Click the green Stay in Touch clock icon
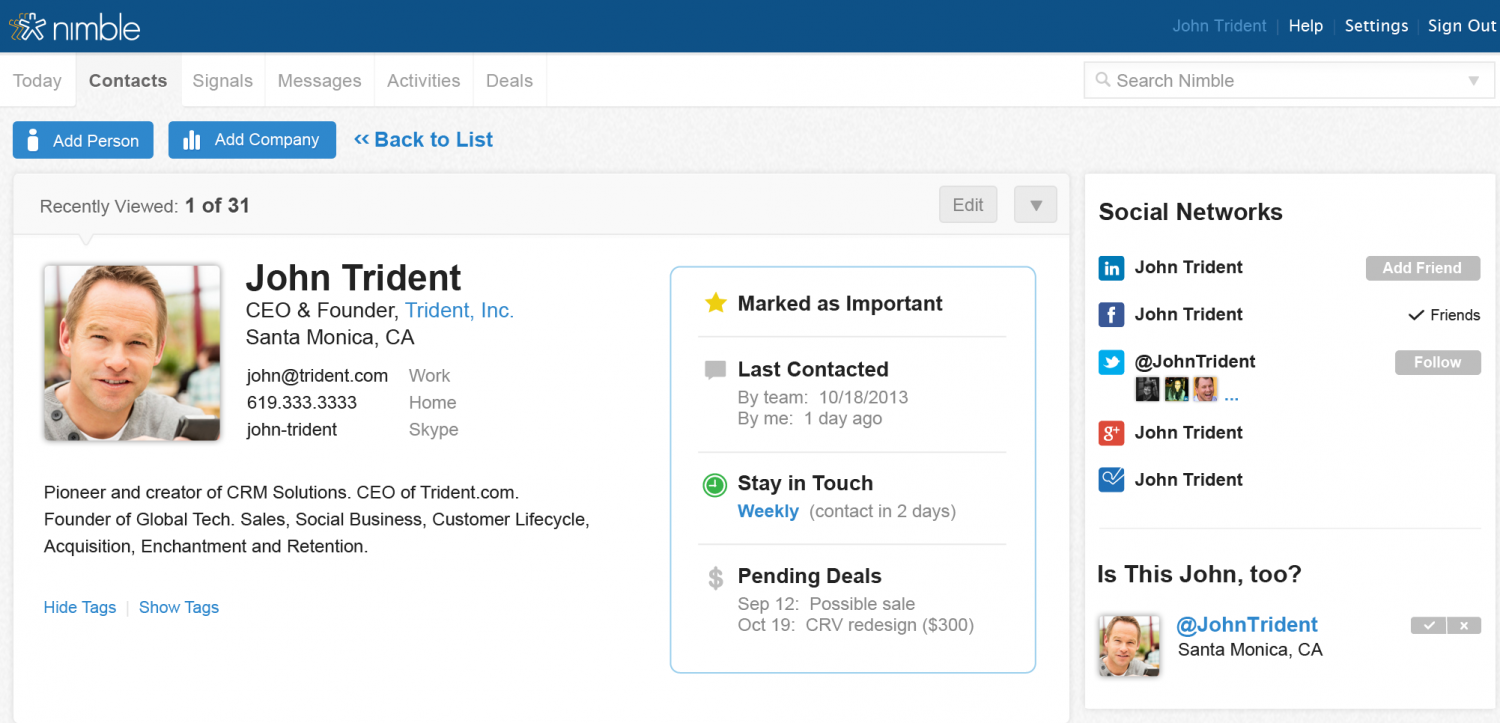Viewport: 1500px width, 723px height. 715,485
